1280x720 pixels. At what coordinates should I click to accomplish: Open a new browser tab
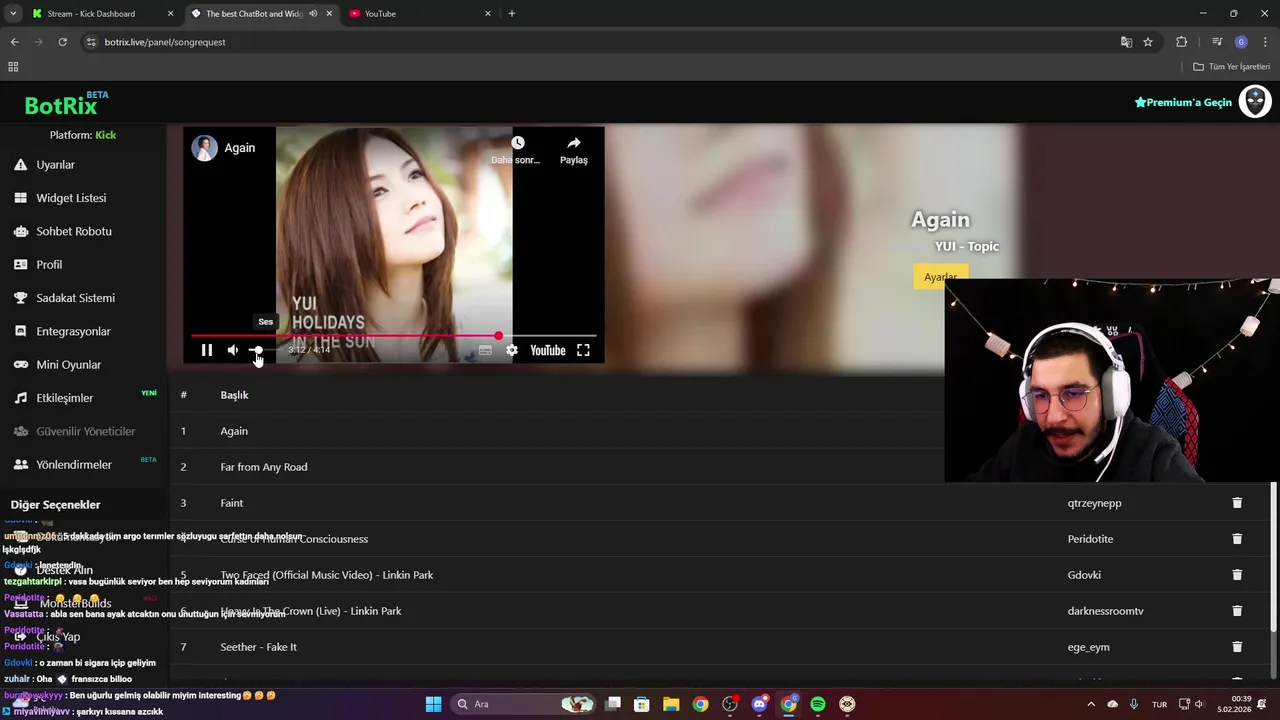tap(512, 14)
